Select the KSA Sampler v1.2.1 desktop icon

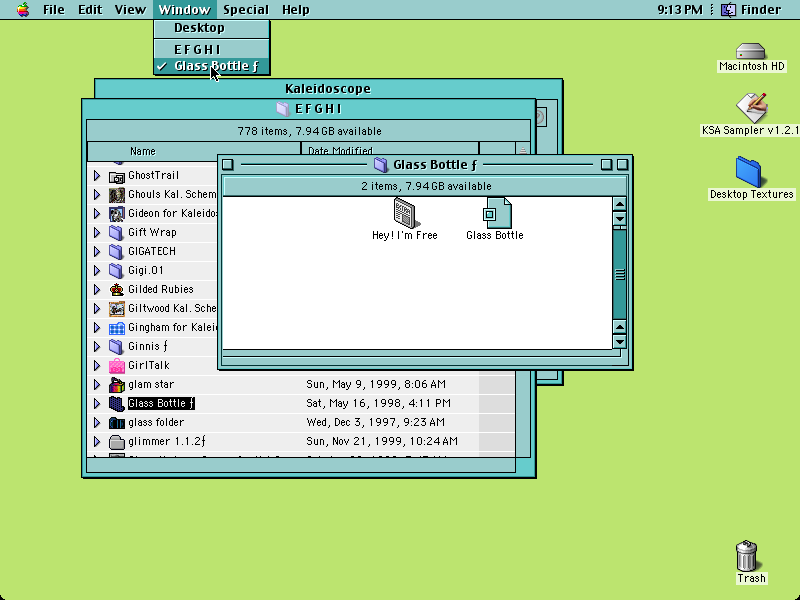[x=752, y=107]
